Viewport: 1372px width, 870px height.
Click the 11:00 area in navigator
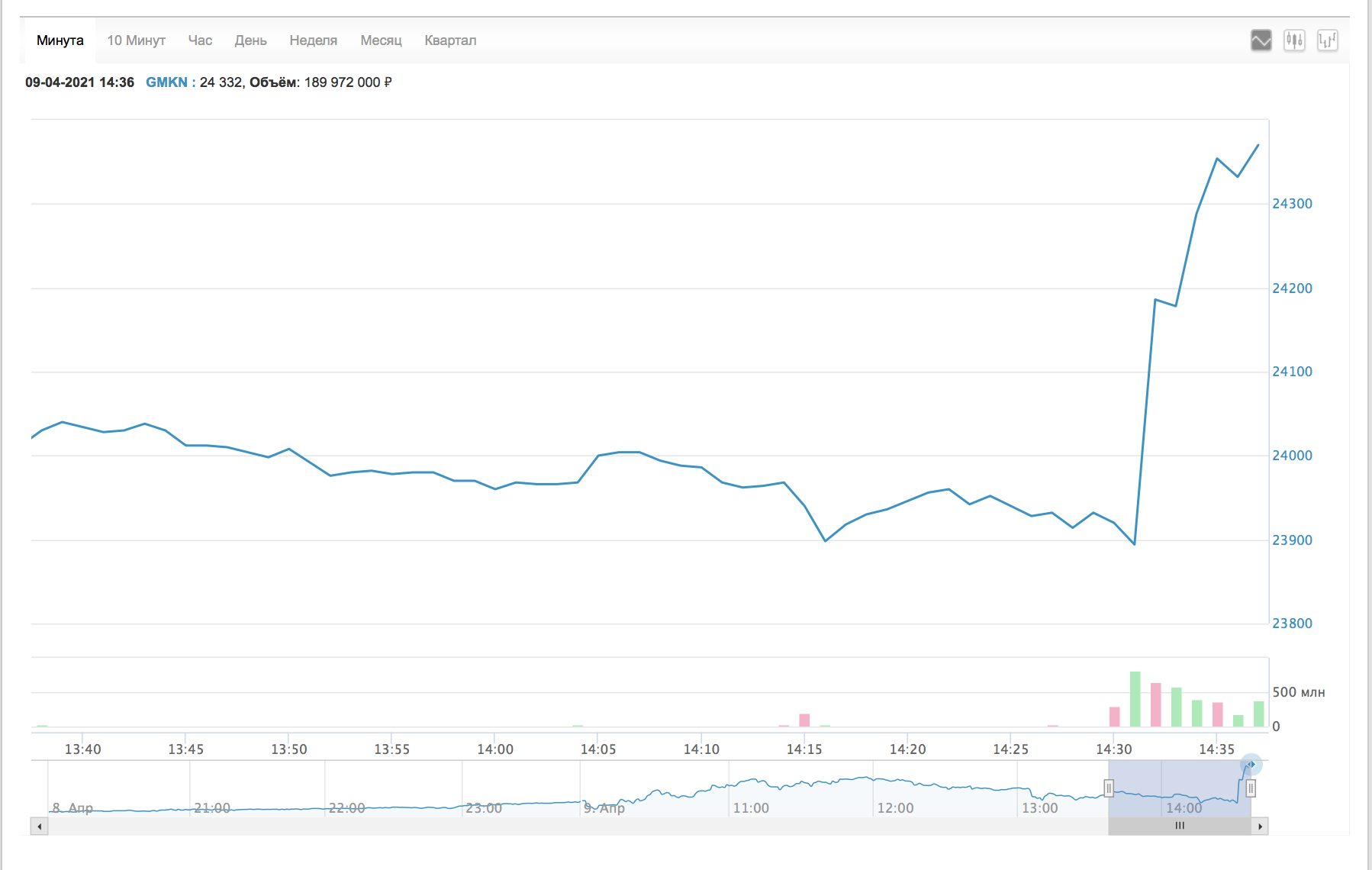click(751, 807)
